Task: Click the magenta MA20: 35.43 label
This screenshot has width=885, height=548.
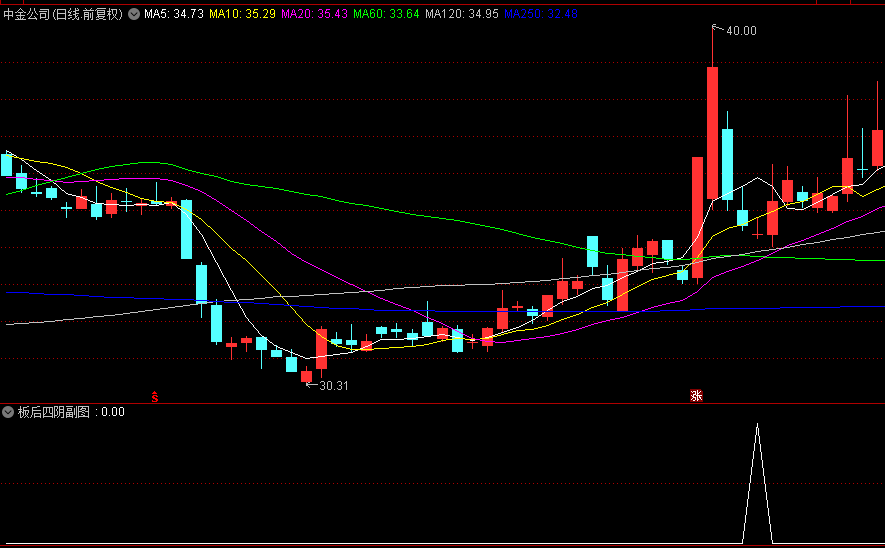Action: [314, 14]
